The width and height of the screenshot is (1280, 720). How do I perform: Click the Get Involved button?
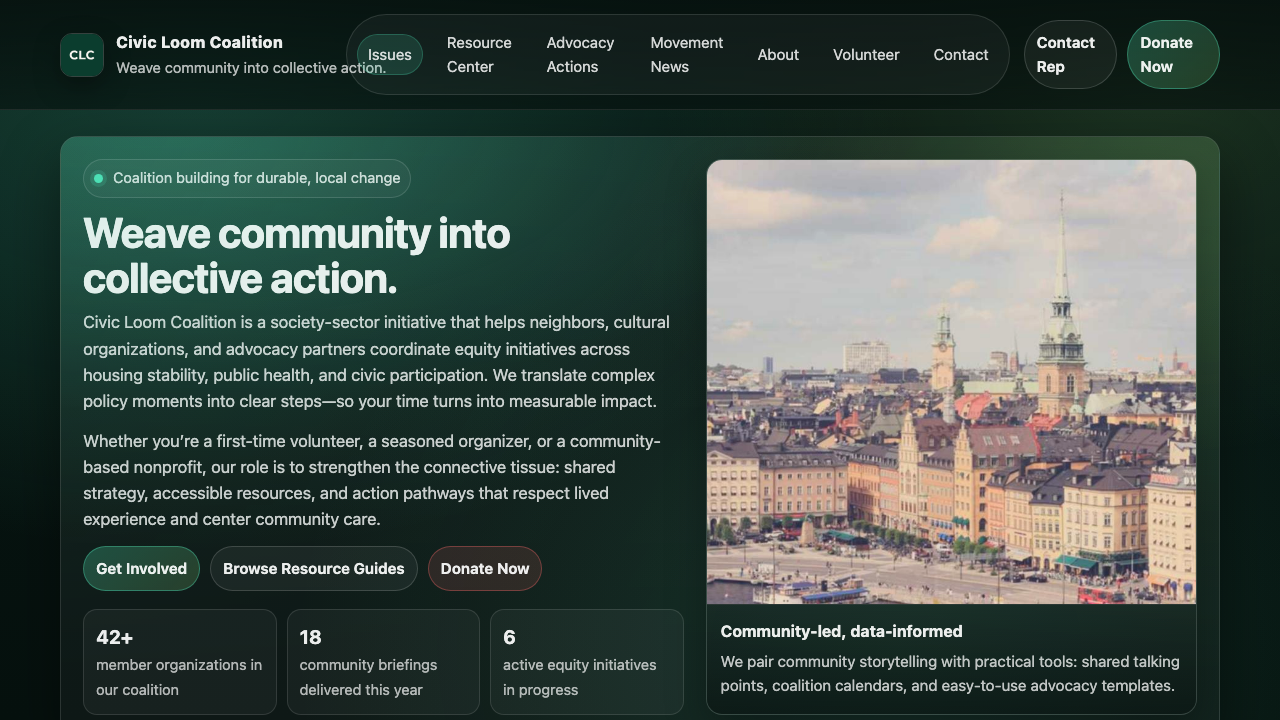point(141,568)
